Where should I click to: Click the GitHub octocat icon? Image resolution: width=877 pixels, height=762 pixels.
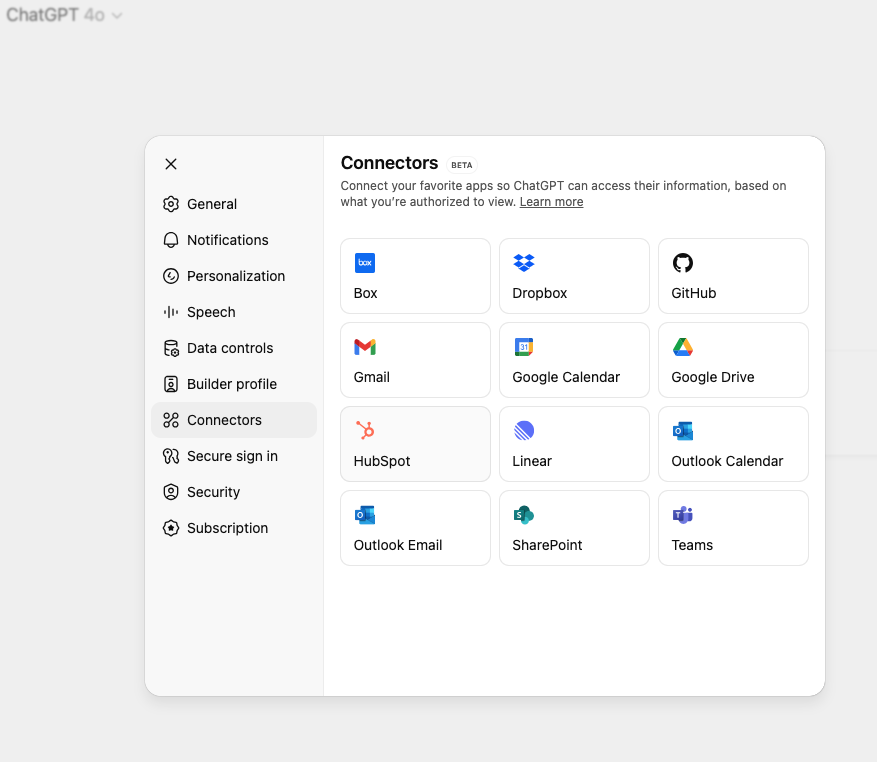pyautogui.click(x=682, y=263)
